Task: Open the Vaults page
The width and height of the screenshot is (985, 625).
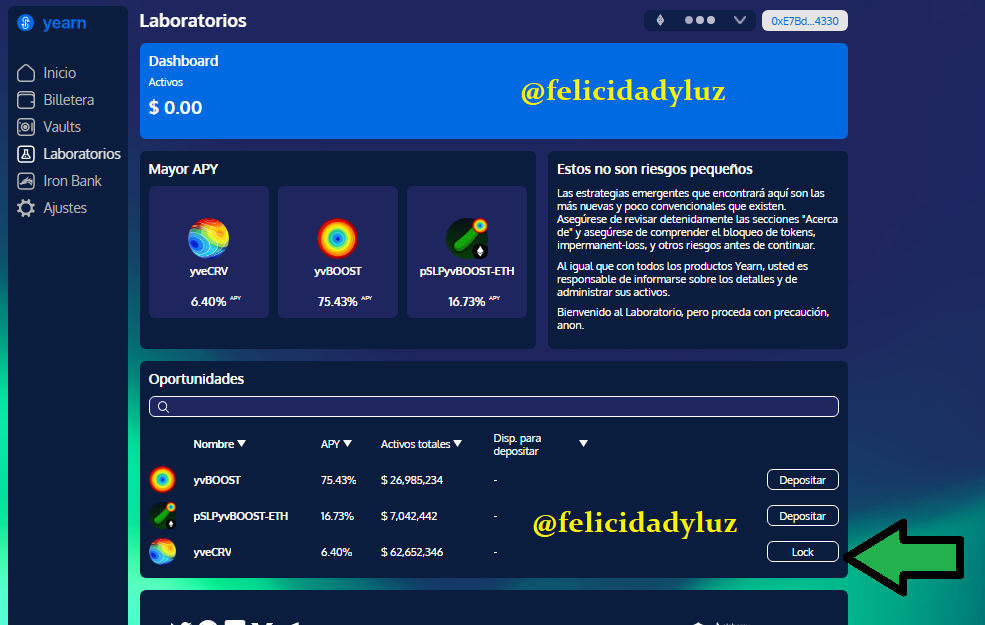Action: 62,127
